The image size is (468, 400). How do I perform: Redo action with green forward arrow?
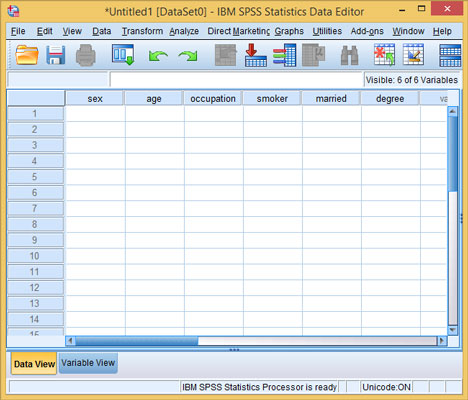(x=188, y=56)
